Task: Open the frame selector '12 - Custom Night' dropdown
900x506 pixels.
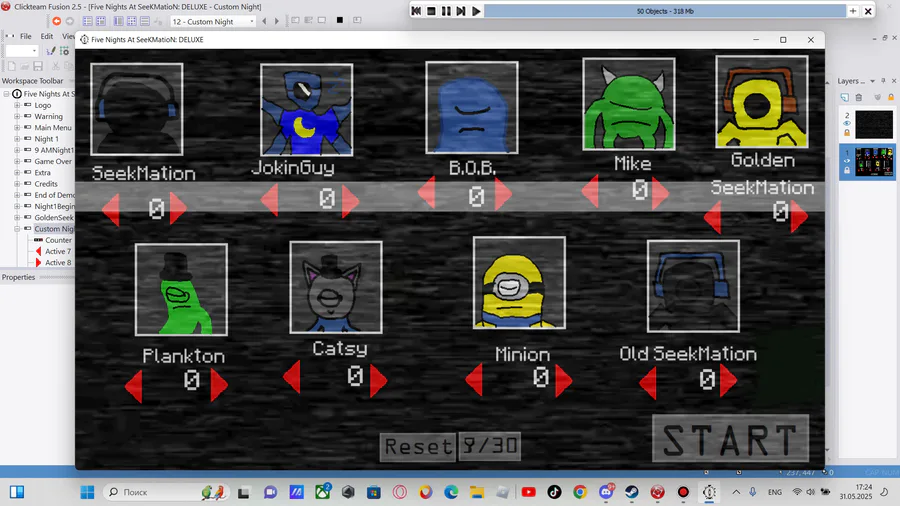Action: 251,21
